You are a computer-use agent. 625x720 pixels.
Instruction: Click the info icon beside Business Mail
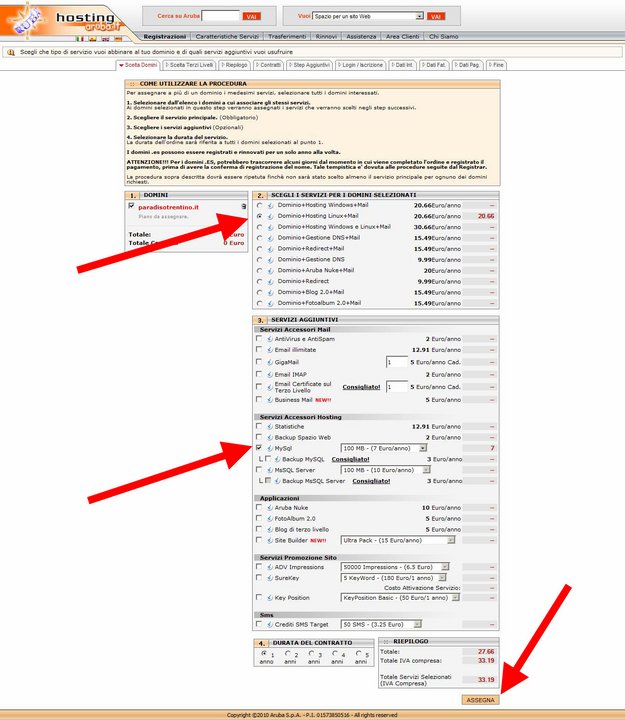coord(270,400)
